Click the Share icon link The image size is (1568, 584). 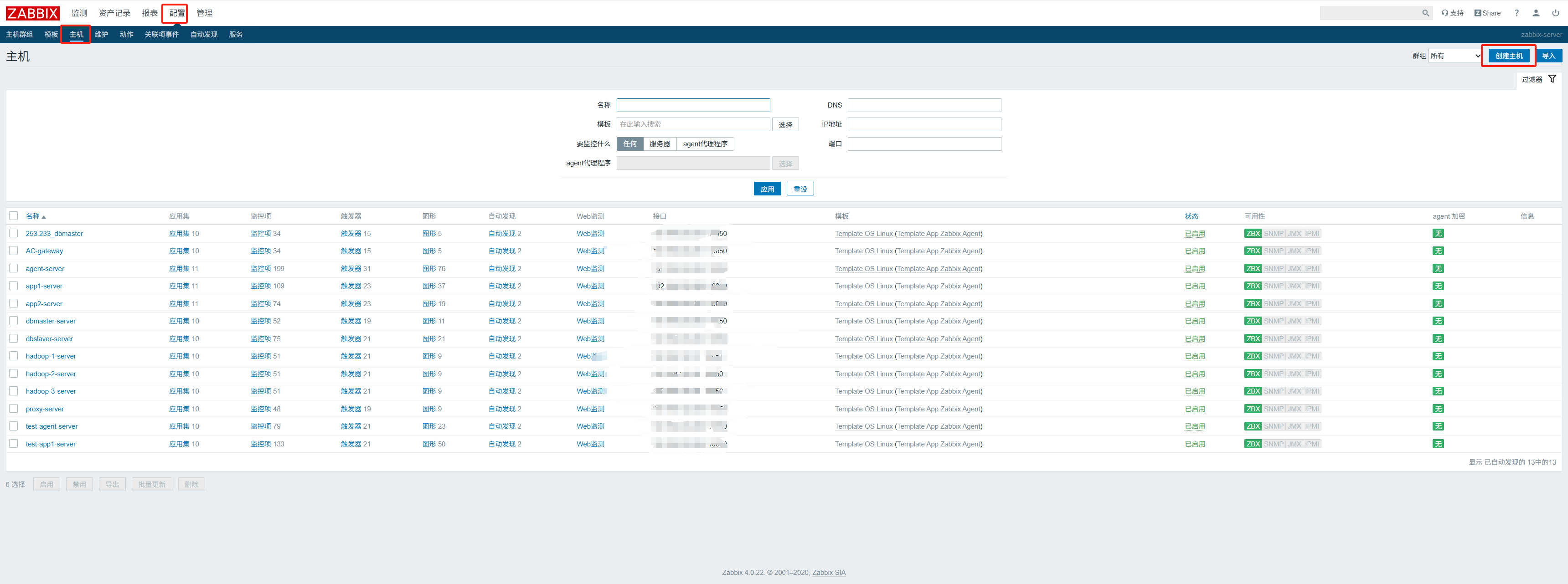pos(1487,13)
